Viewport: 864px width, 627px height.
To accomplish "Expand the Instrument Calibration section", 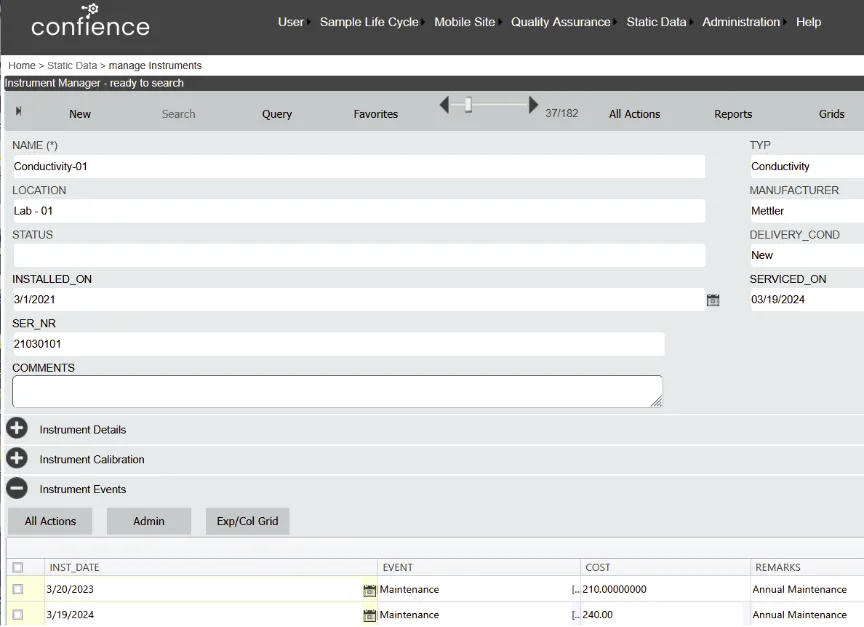I will coord(16,459).
